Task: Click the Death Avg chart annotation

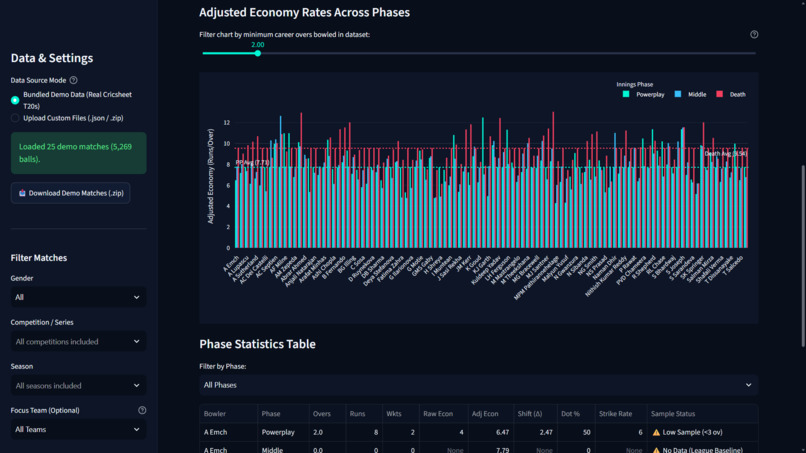Action: [725, 154]
